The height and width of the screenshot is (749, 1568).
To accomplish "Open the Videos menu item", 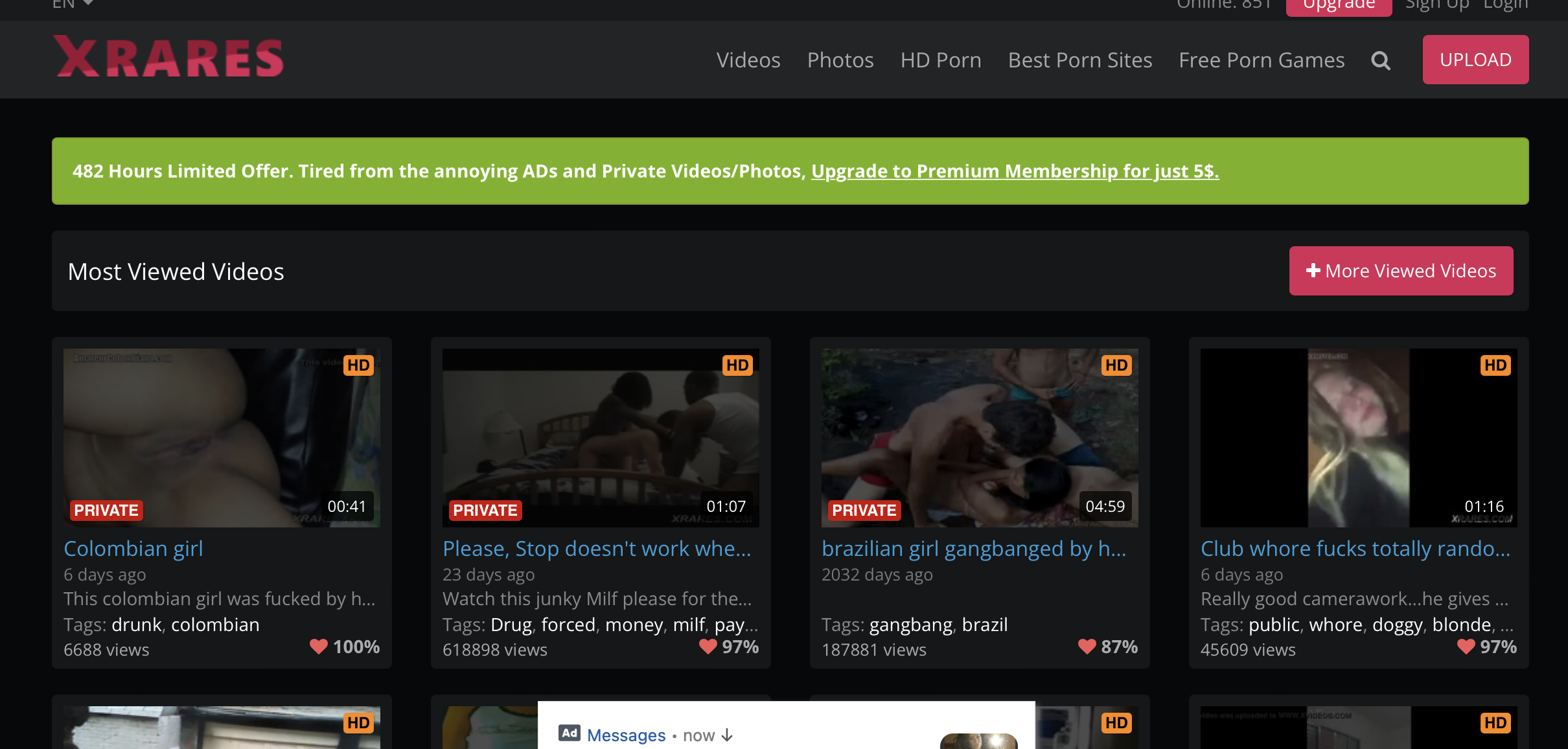I will click(x=748, y=60).
